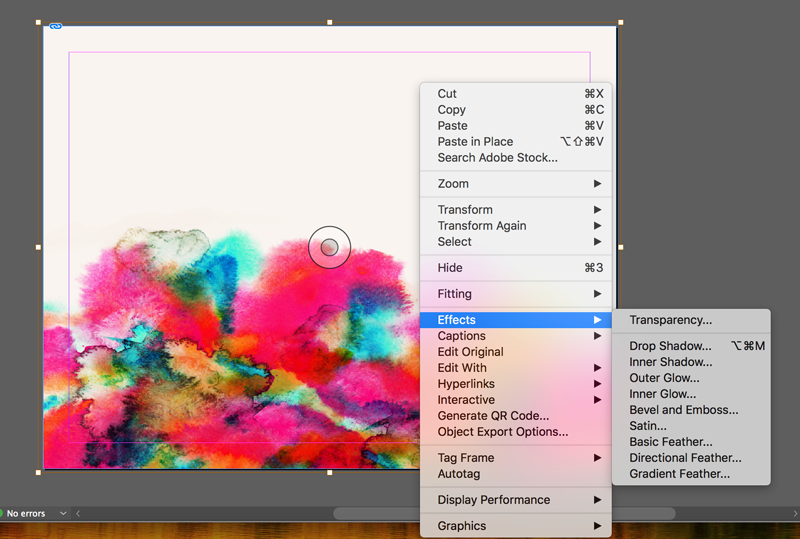Select Paste in Place
Image resolution: width=800 pixels, height=539 pixels.
tap(475, 142)
